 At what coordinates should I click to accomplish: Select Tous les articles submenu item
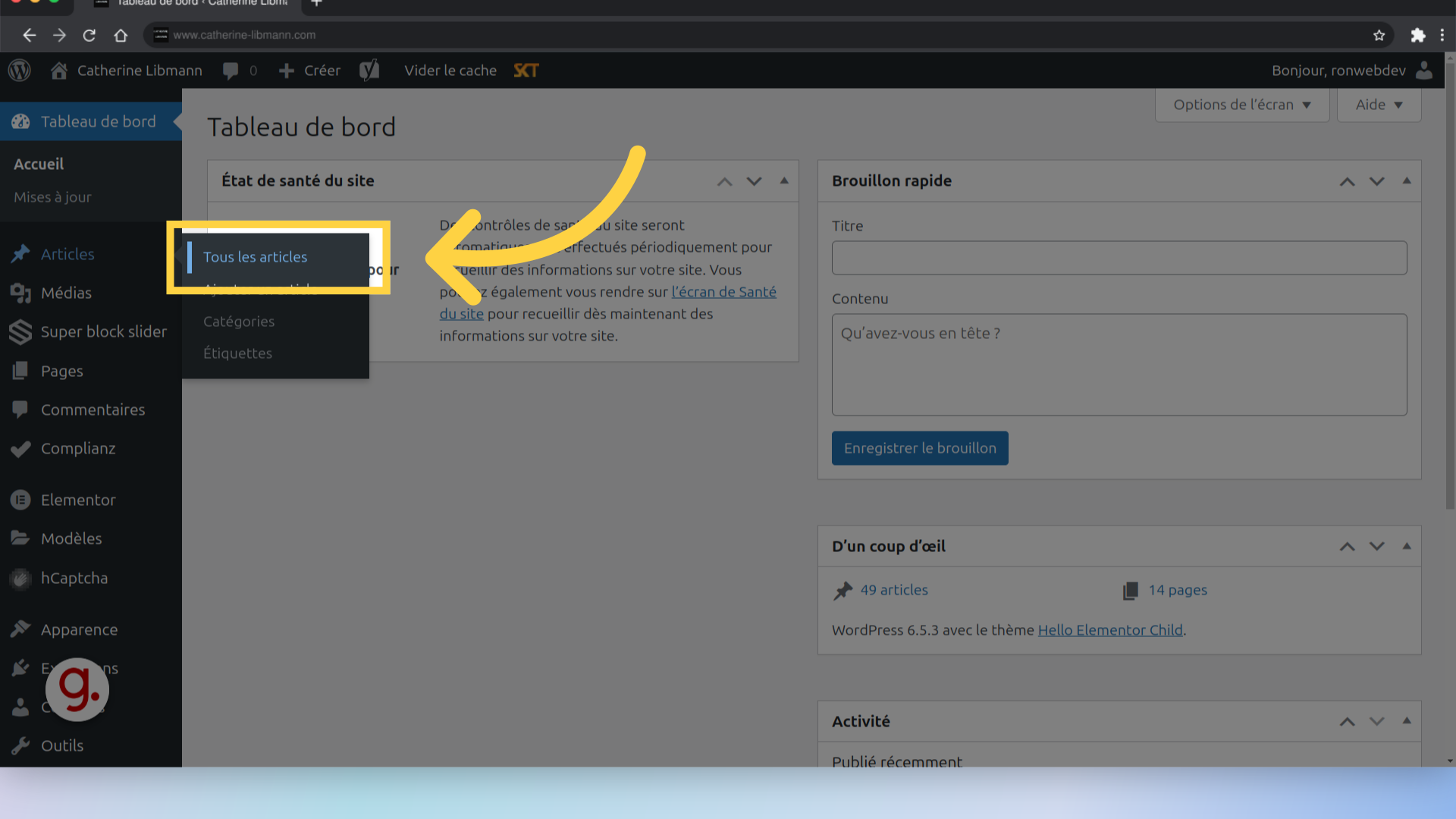(255, 257)
